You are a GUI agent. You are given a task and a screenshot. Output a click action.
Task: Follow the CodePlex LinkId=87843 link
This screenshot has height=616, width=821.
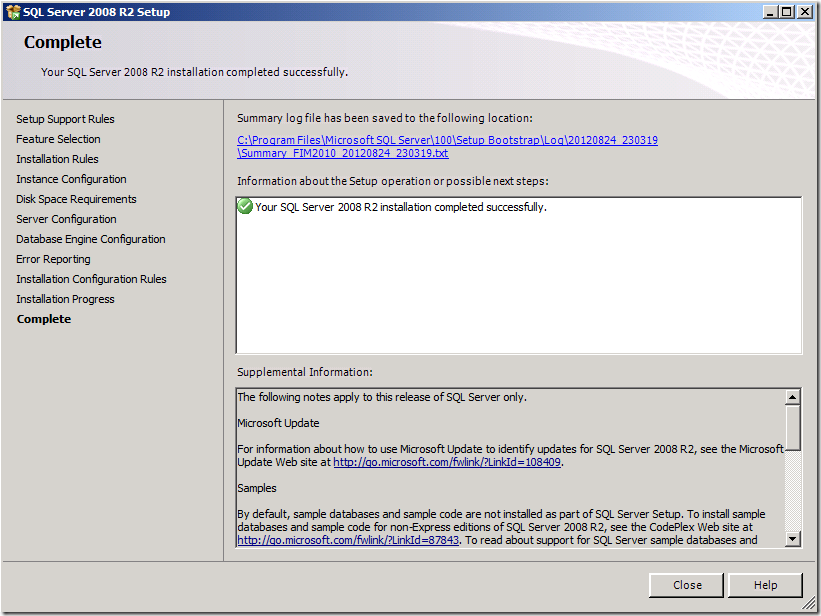(348, 540)
